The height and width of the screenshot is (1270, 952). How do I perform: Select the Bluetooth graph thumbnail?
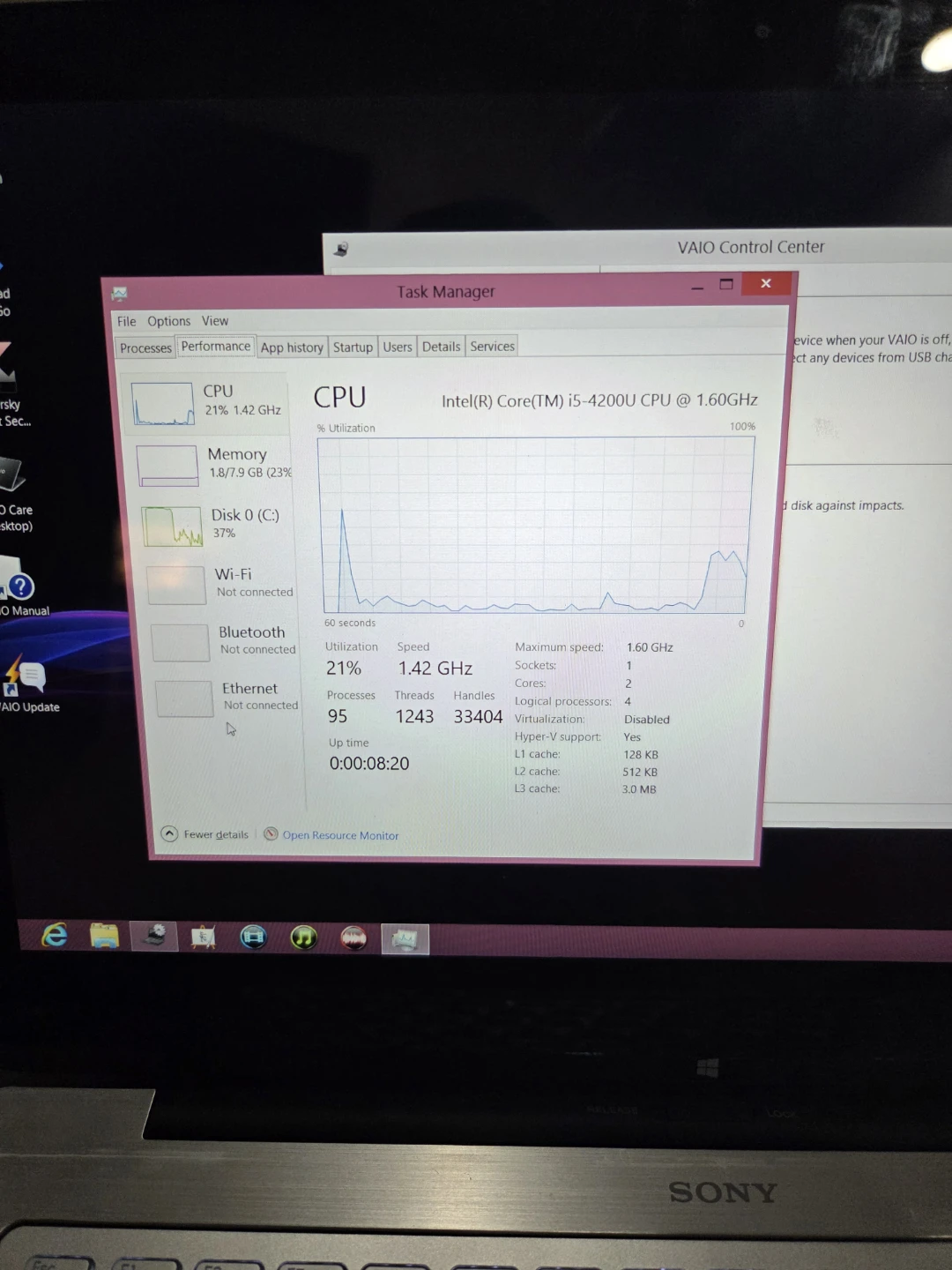point(181,642)
